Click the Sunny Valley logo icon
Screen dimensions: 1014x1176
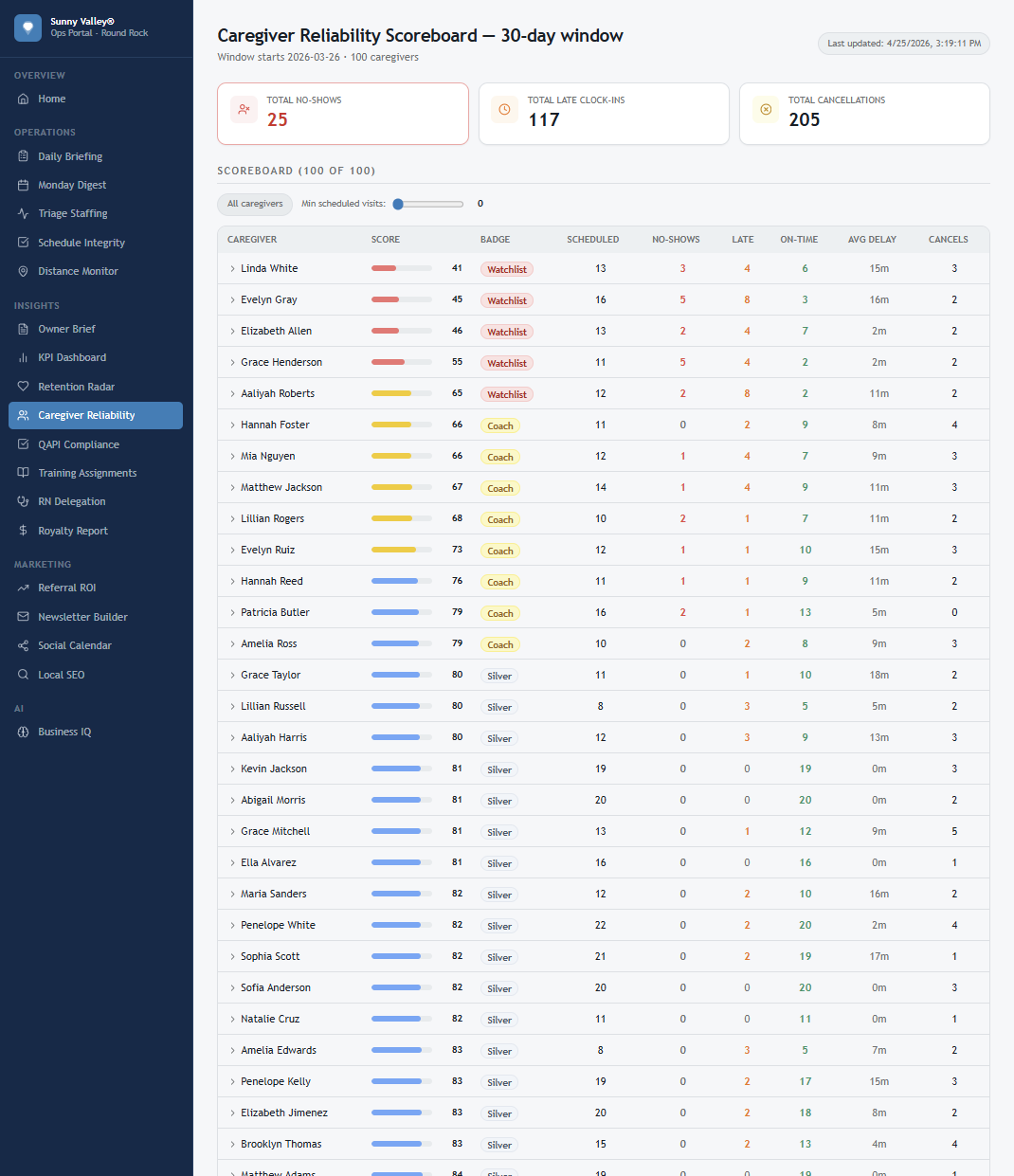click(x=27, y=27)
